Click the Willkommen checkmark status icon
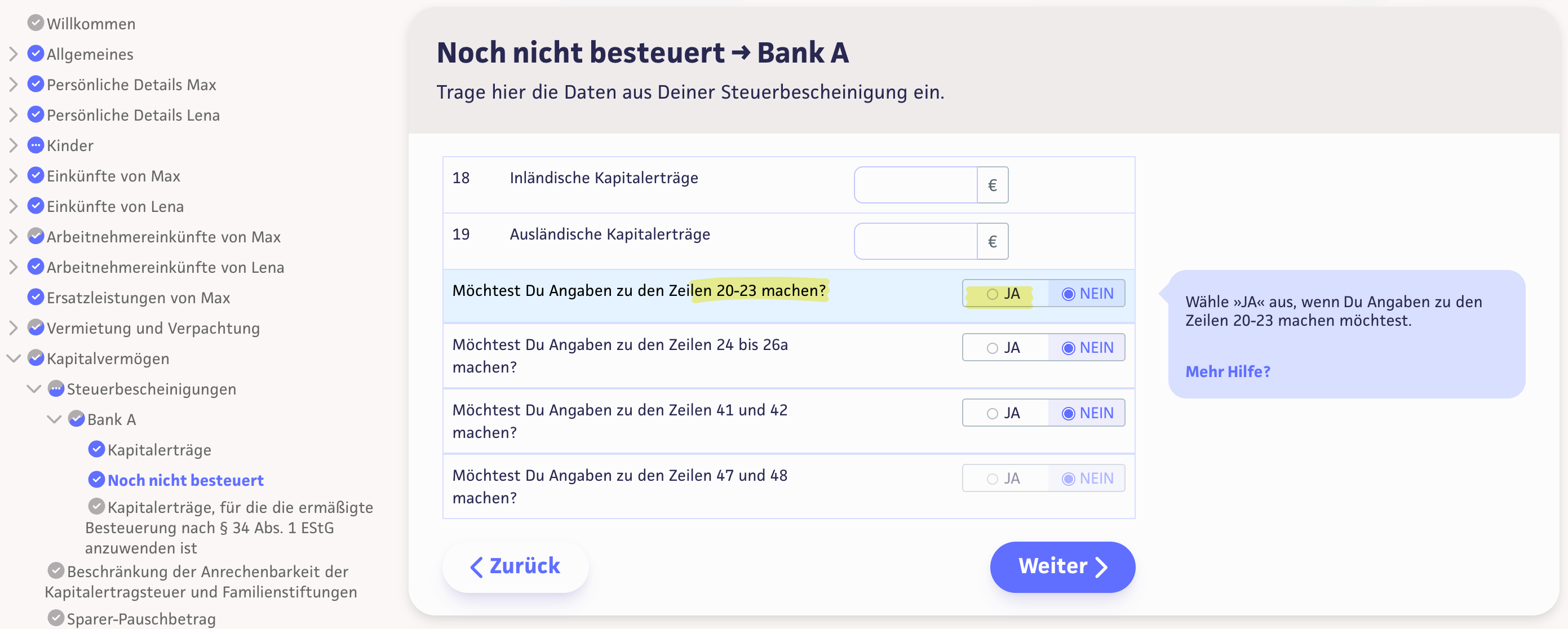This screenshot has width=1568, height=629. click(x=36, y=23)
